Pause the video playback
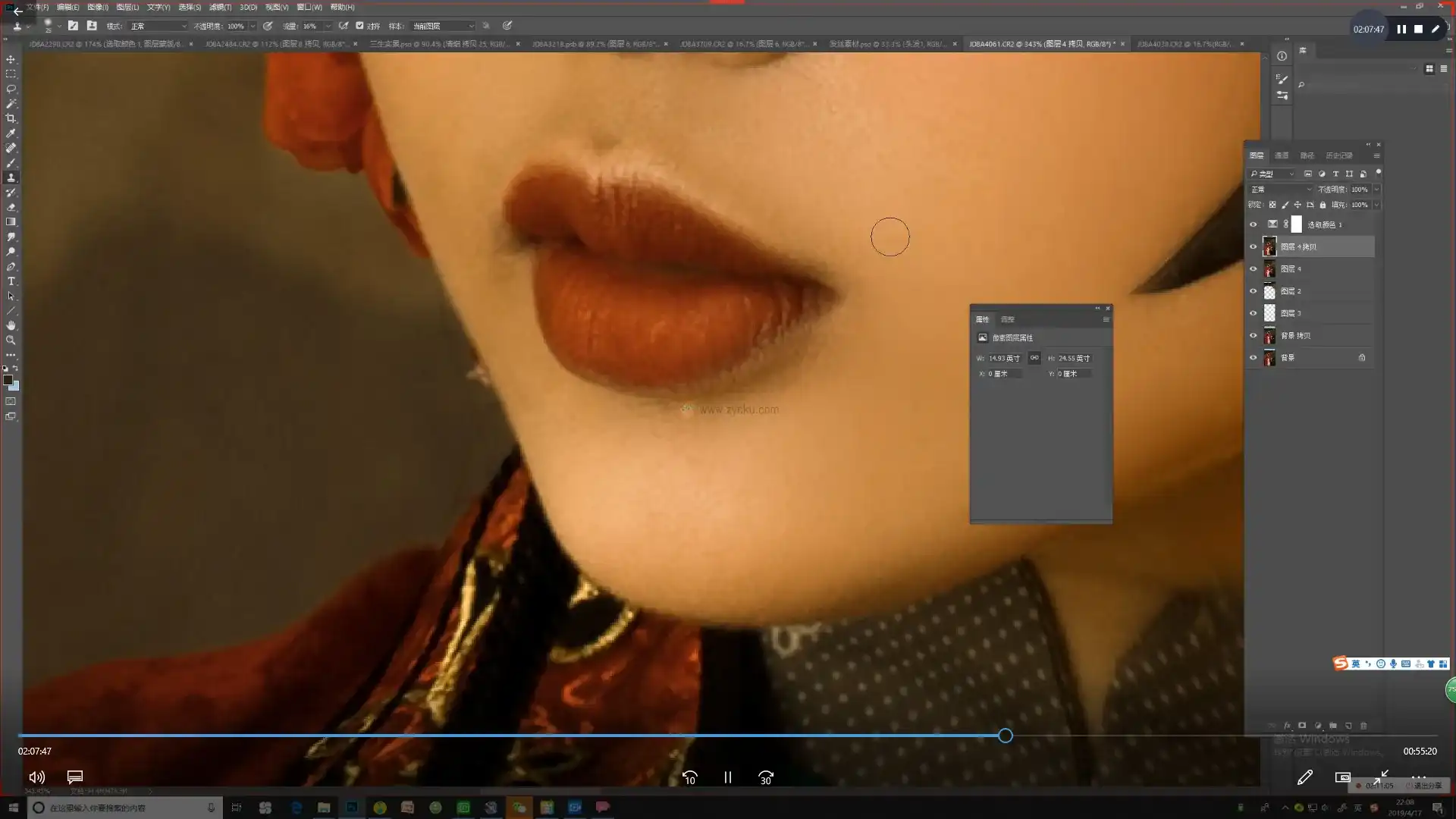The image size is (1456, 819). click(727, 777)
